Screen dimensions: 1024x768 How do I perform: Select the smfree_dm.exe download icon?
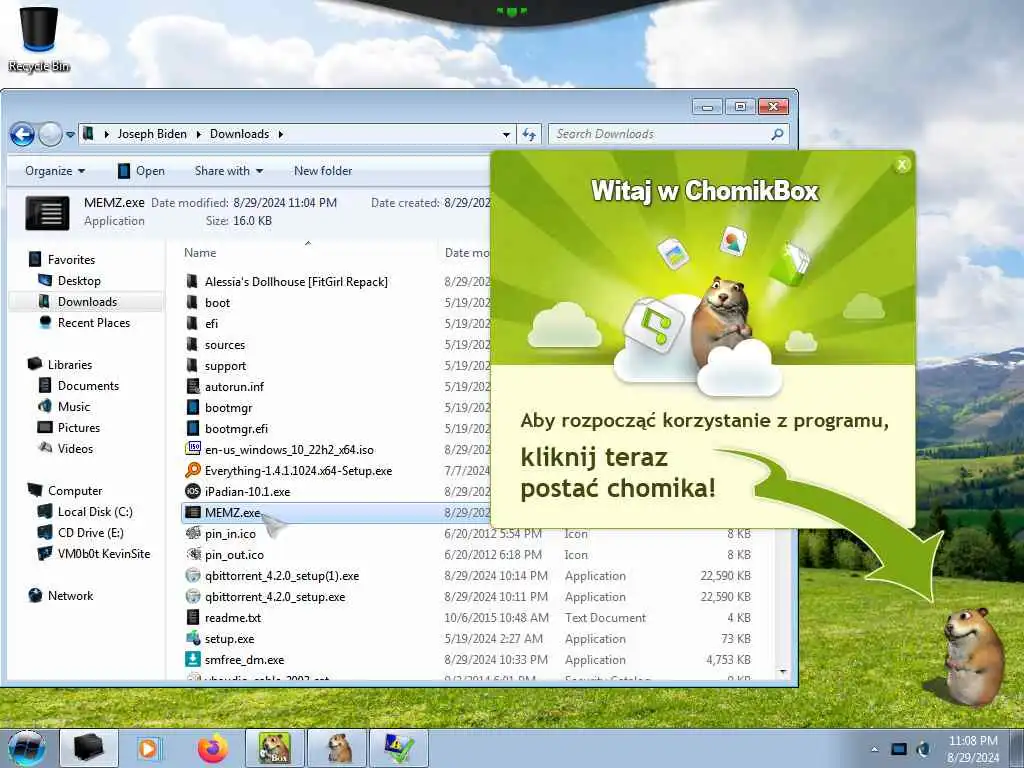click(x=193, y=659)
